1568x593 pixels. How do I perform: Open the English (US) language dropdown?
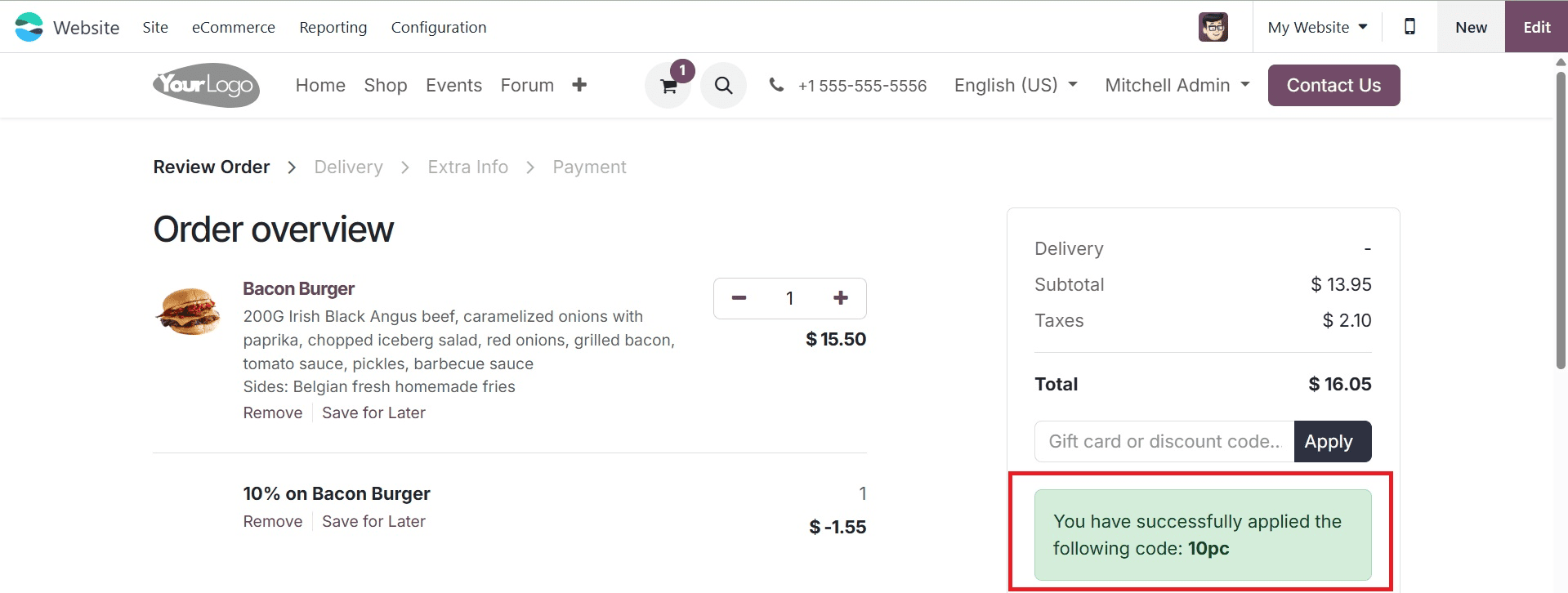[1014, 85]
